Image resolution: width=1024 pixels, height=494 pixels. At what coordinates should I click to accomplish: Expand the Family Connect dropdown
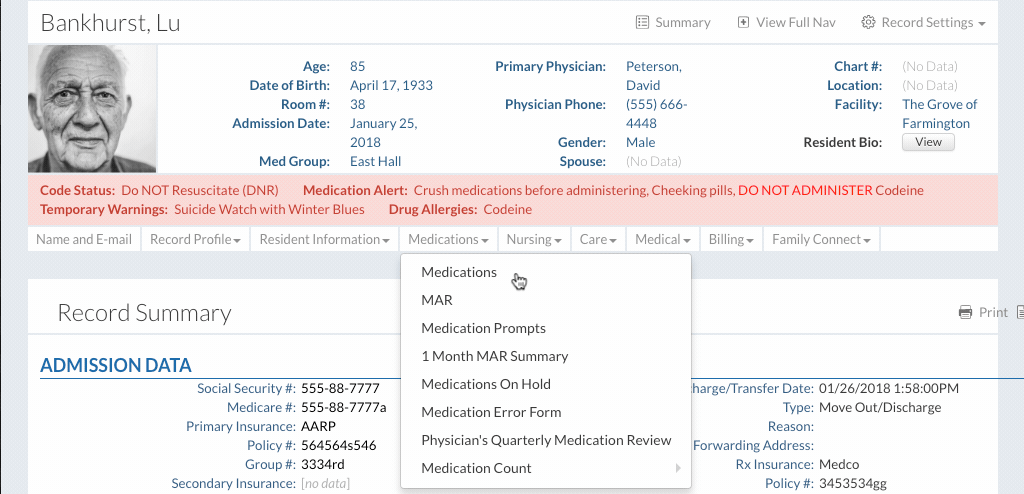[x=821, y=239]
